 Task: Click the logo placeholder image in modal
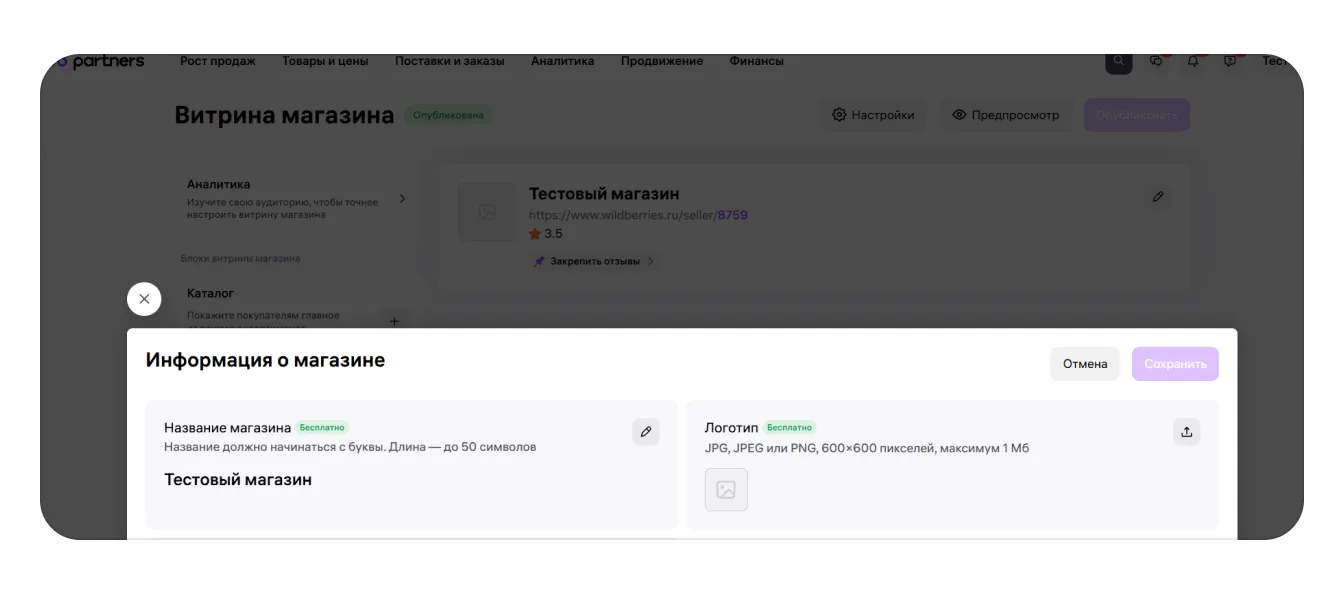point(726,490)
